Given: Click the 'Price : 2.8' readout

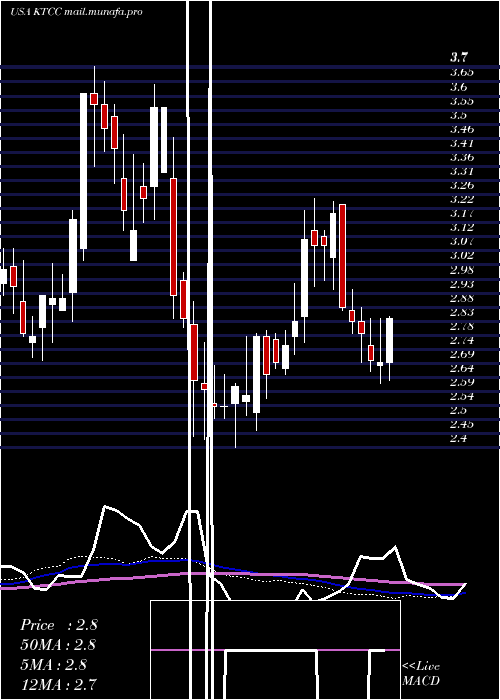Looking at the screenshot, I should coord(58,625).
